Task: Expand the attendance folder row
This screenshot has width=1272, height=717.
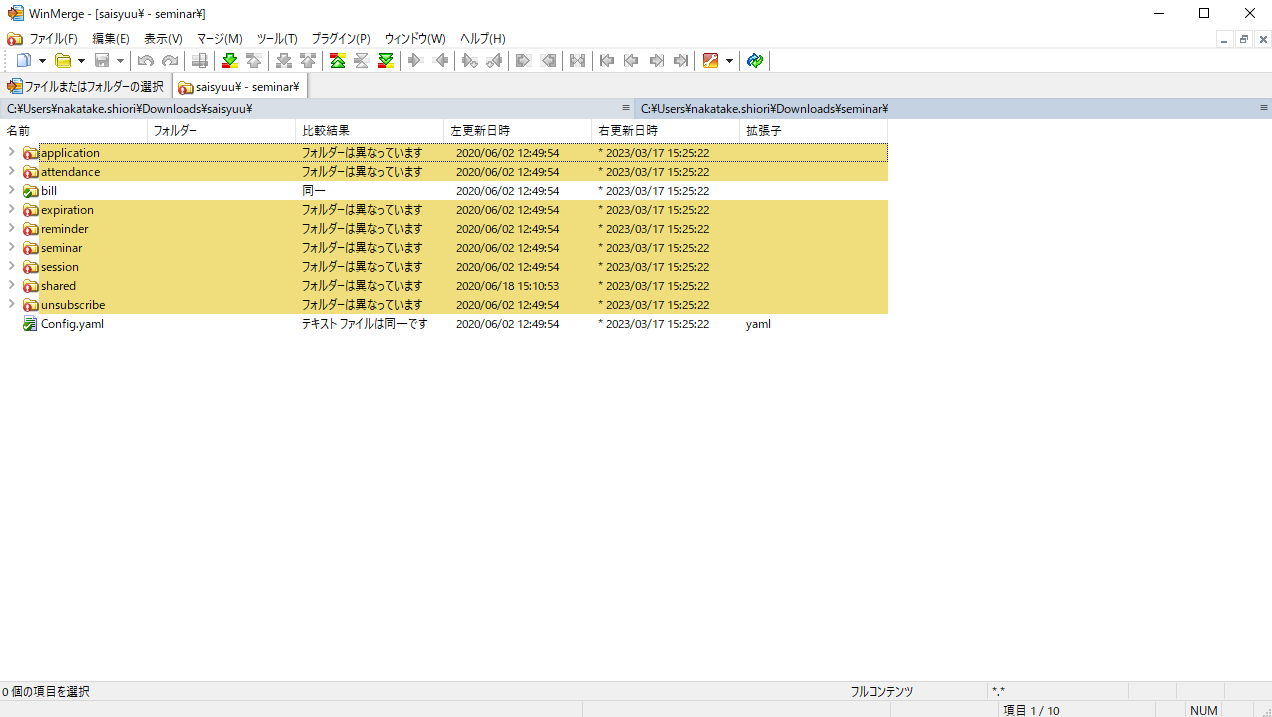Action: pos(12,172)
